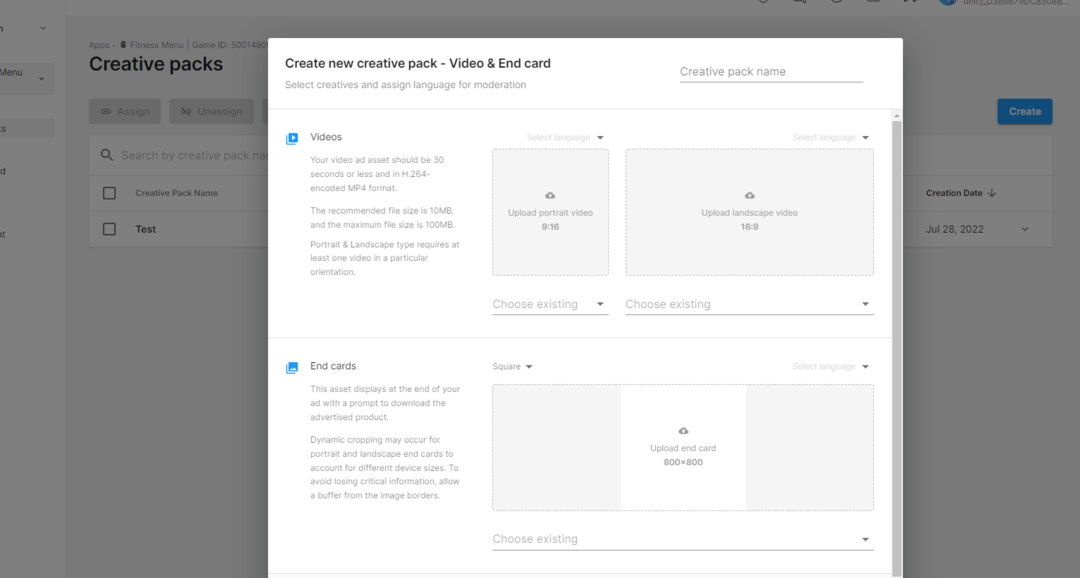Screen dimensions: 1080x578
Task: Expand the sidebar top chevron dropdown
Action: tap(43, 29)
